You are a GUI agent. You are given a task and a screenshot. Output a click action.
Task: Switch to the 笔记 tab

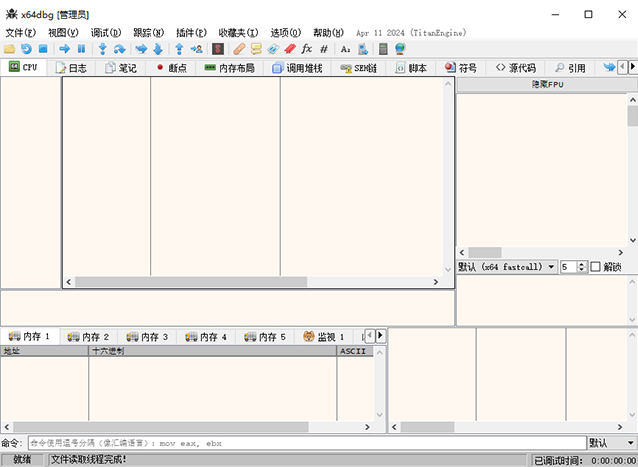coord(121,68)
